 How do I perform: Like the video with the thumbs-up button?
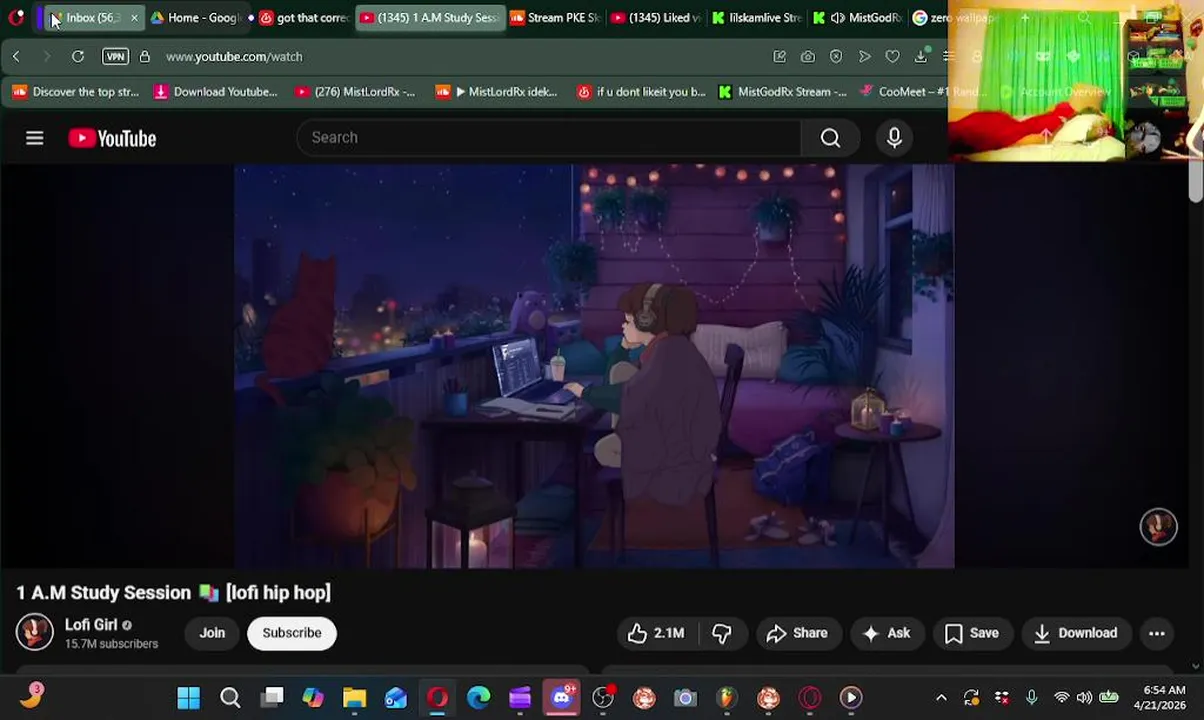656,633
